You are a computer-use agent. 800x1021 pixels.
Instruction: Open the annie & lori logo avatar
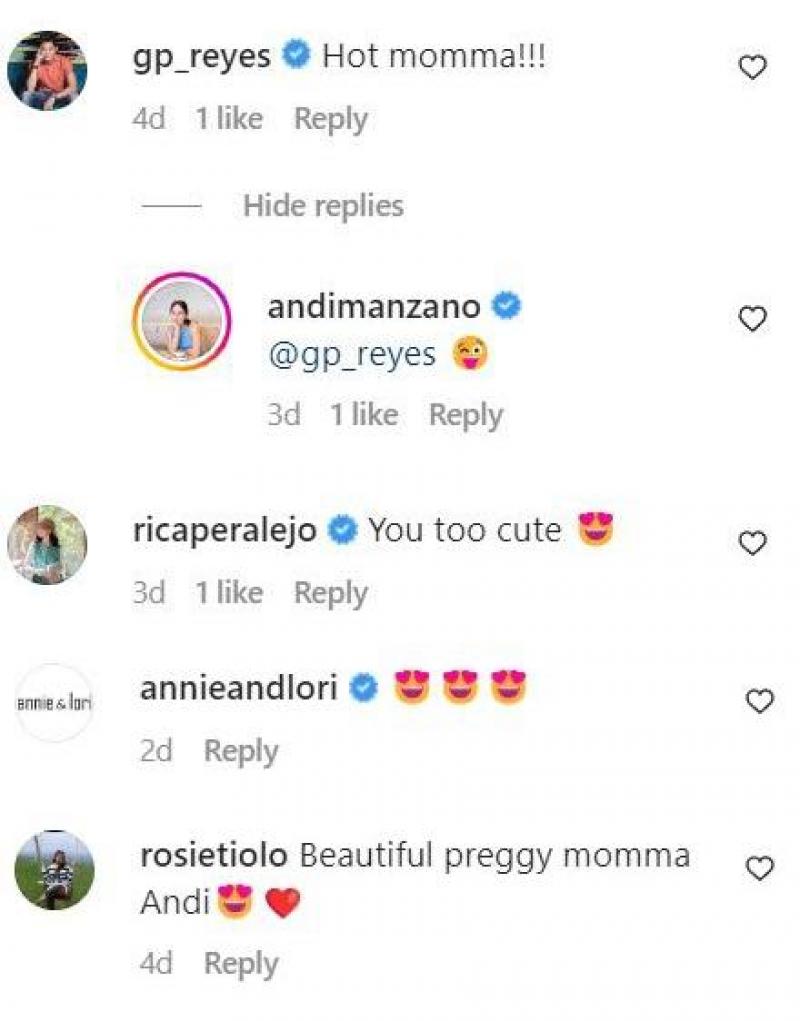coord(55,703)
